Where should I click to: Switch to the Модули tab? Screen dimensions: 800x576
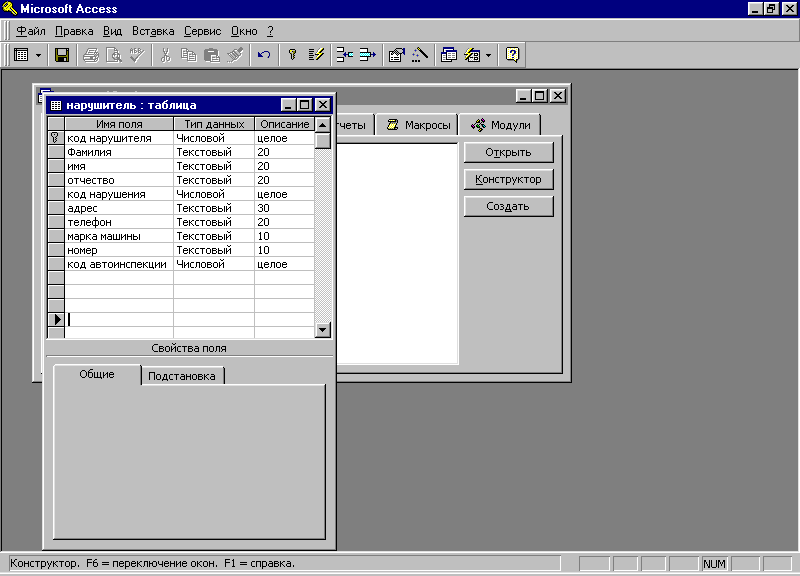coord(500,125)
